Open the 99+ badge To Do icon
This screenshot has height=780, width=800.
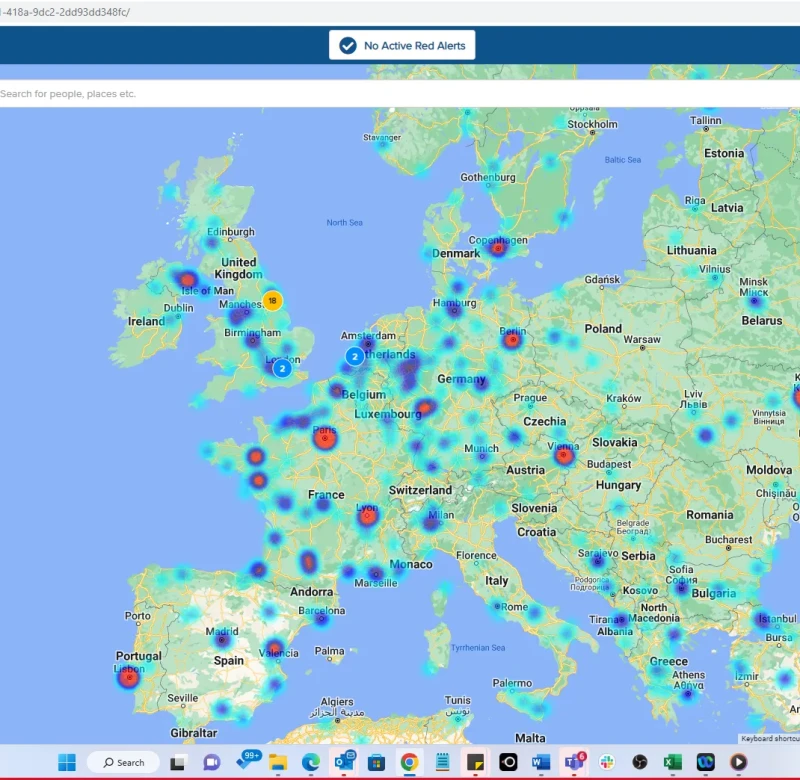tap(248, 760)
